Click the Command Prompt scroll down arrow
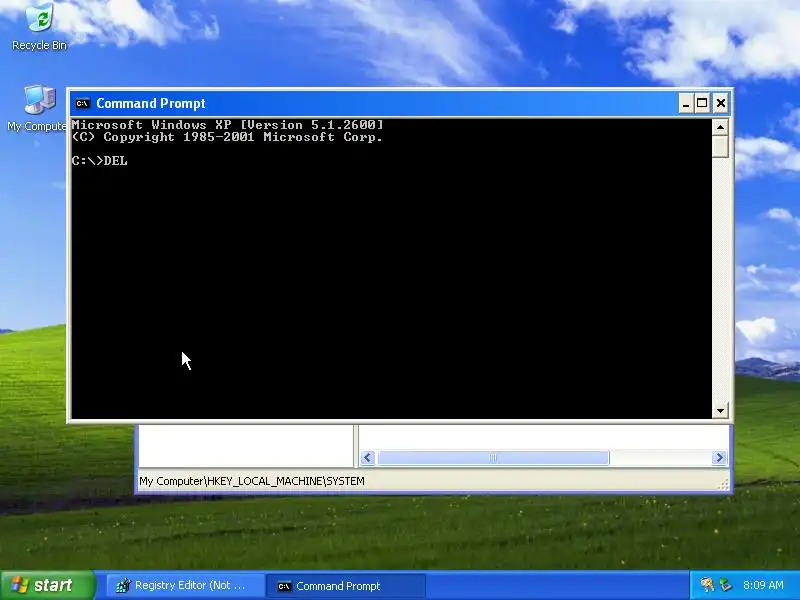This screenshot has width=800, height=600. (x=720, y=410)
